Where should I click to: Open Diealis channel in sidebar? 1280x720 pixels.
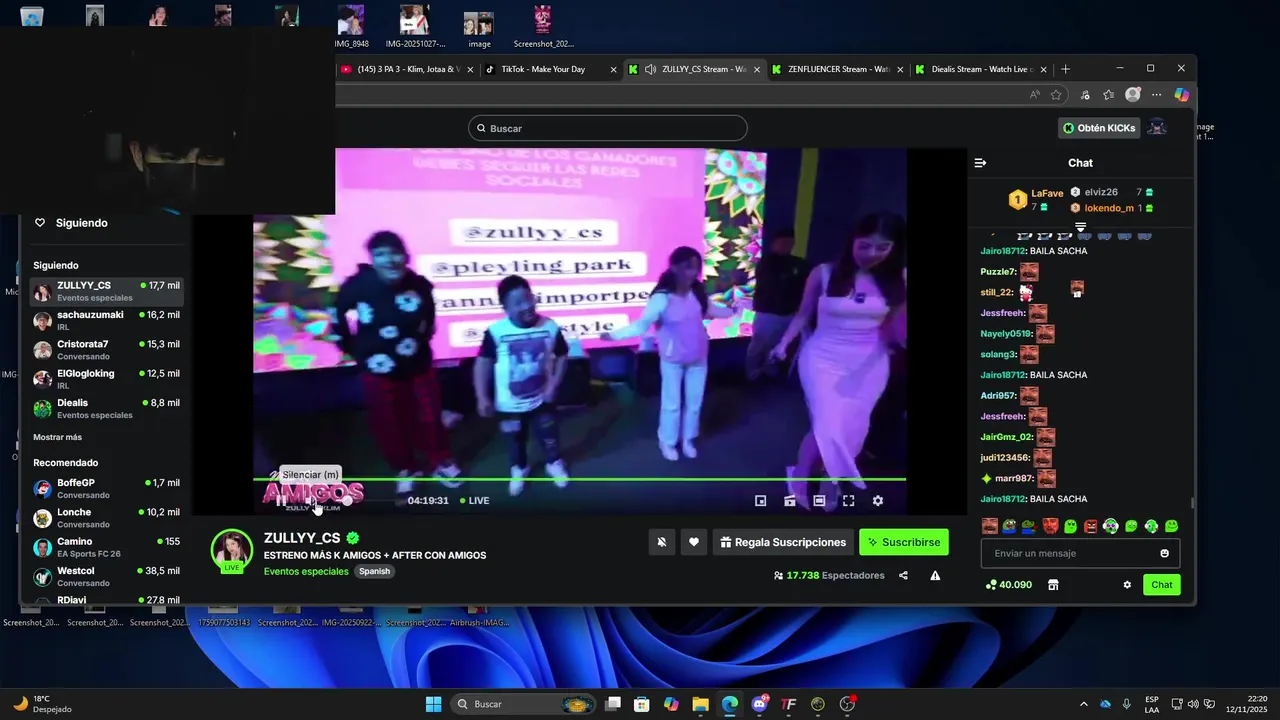tap(106, 408)
